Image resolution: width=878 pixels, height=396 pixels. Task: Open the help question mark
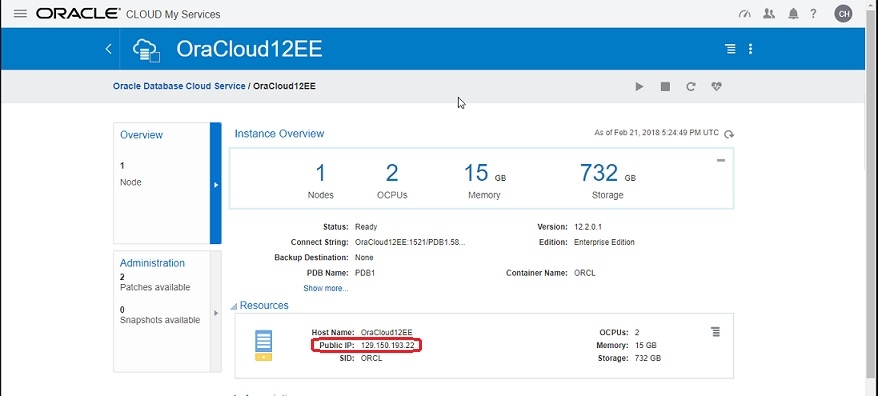coord(814,14)
